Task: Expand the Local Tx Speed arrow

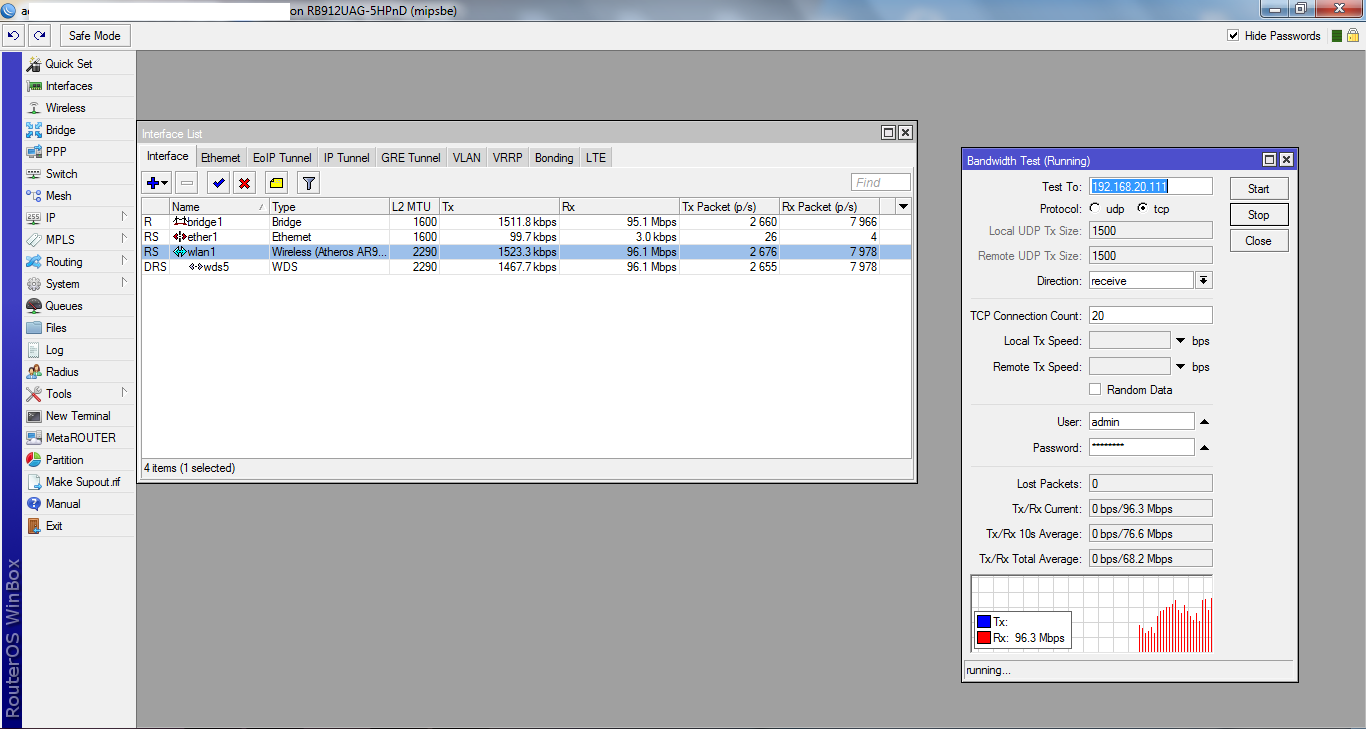Action: (x=1181, y=341)
